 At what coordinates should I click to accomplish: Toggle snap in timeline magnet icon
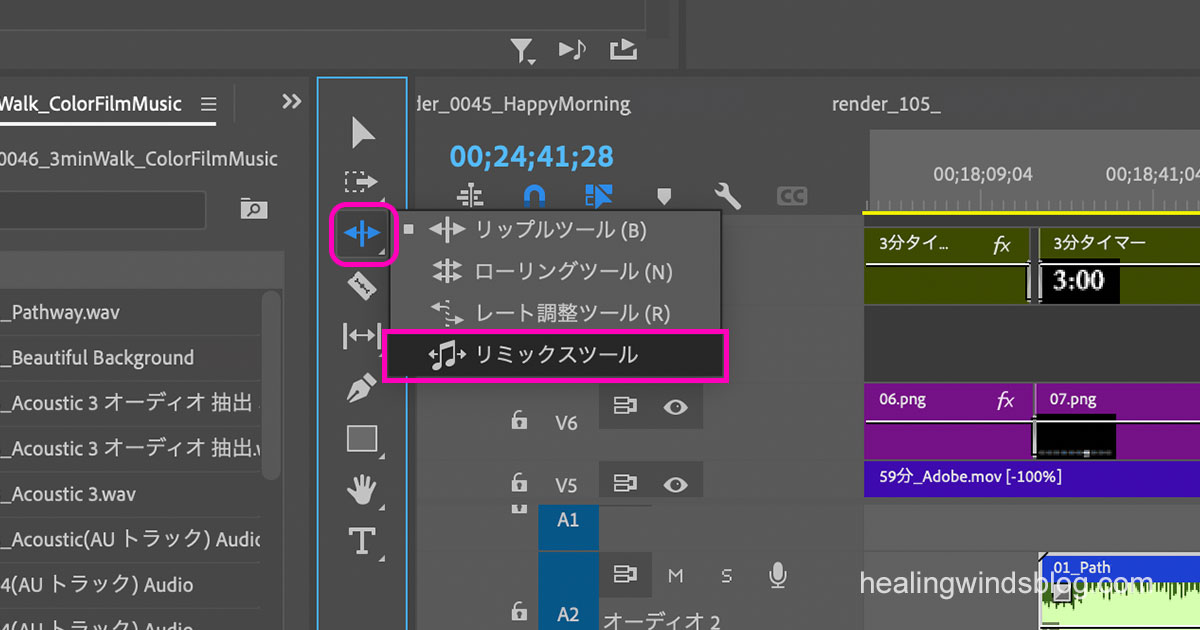click(x=535, y=196)
